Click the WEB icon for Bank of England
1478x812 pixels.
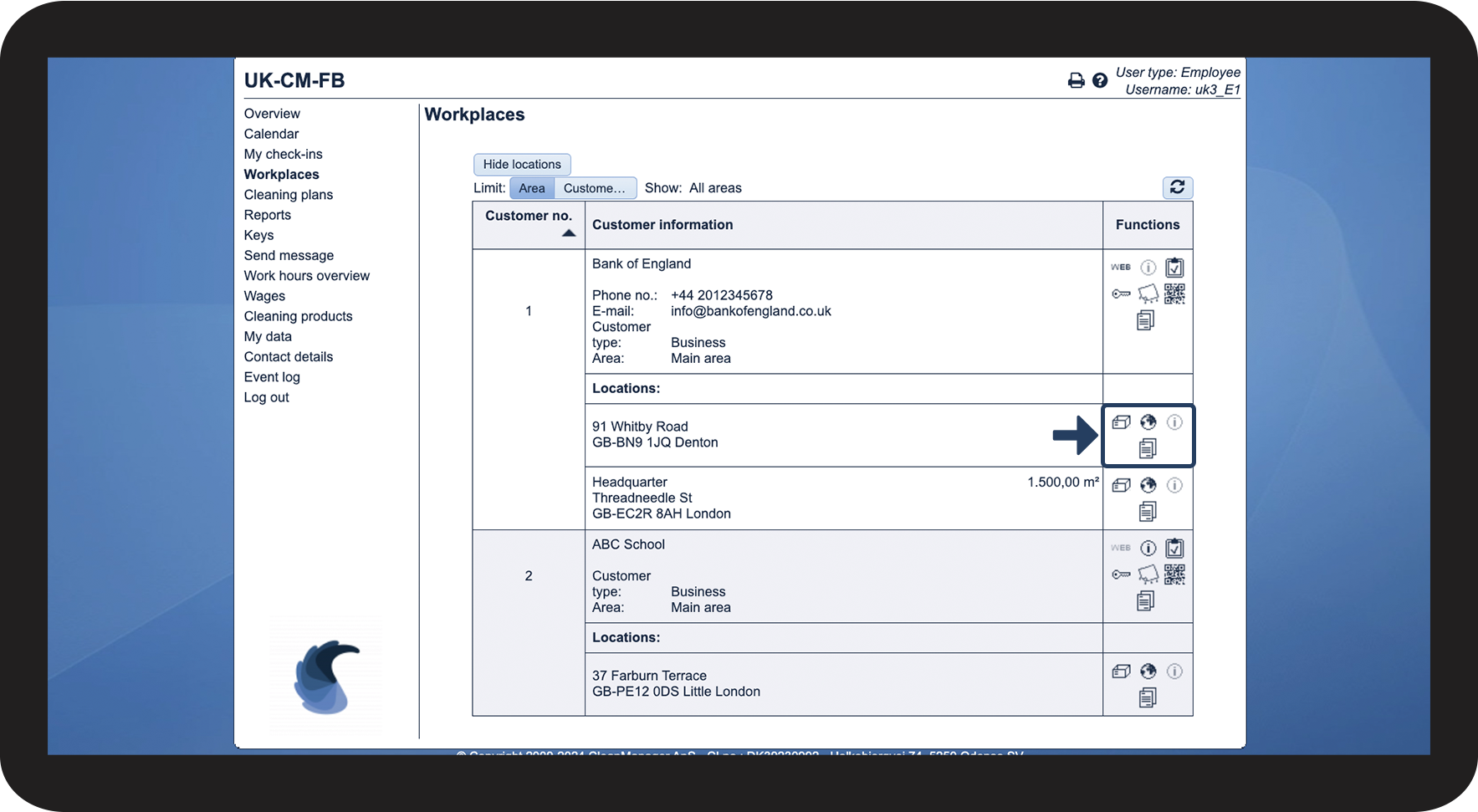pyautogui.click(x=1121, y=268)
